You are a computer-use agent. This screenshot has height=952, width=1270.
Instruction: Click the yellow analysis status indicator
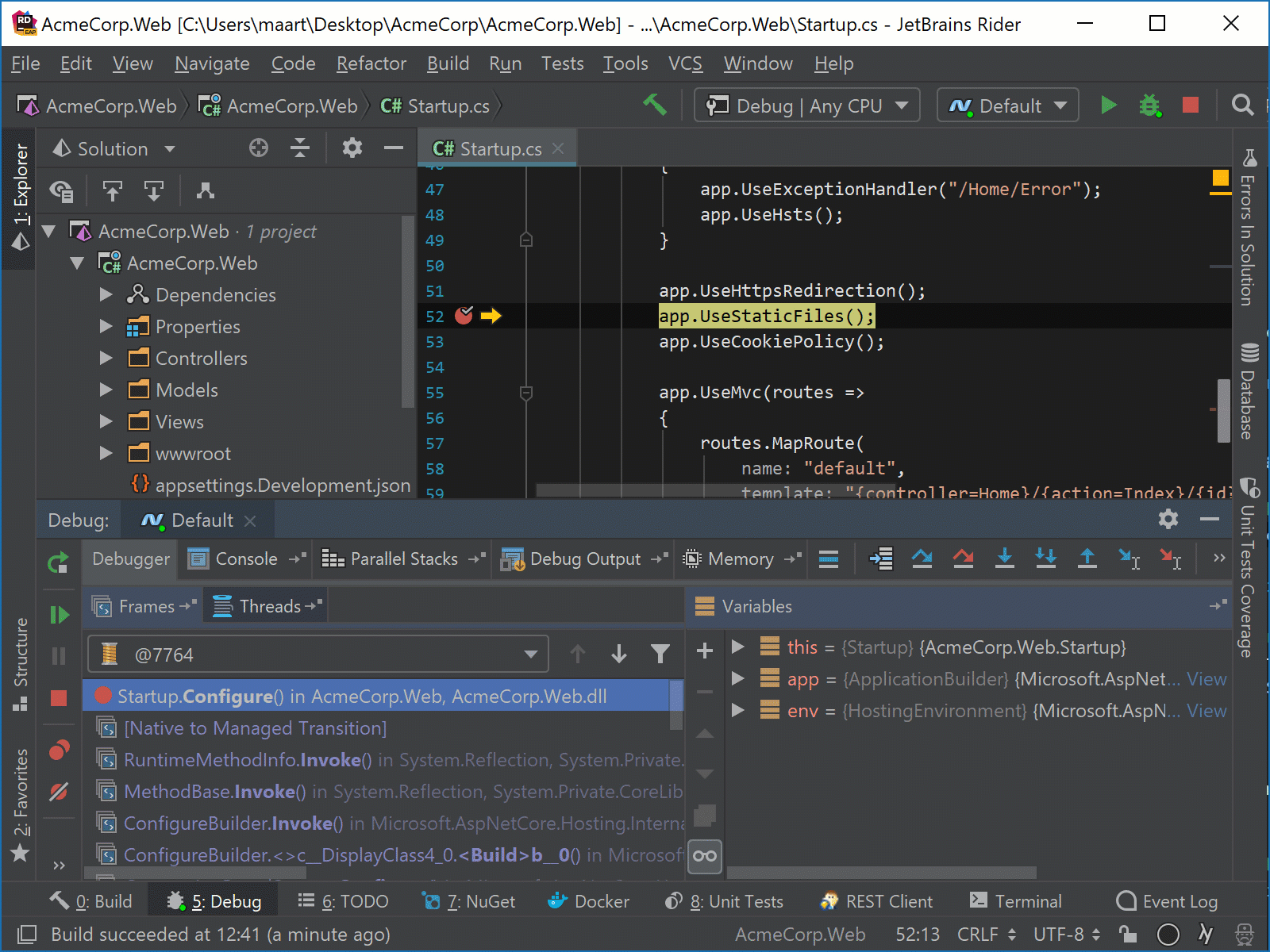pyautogui.click(x=1220, y=178)
